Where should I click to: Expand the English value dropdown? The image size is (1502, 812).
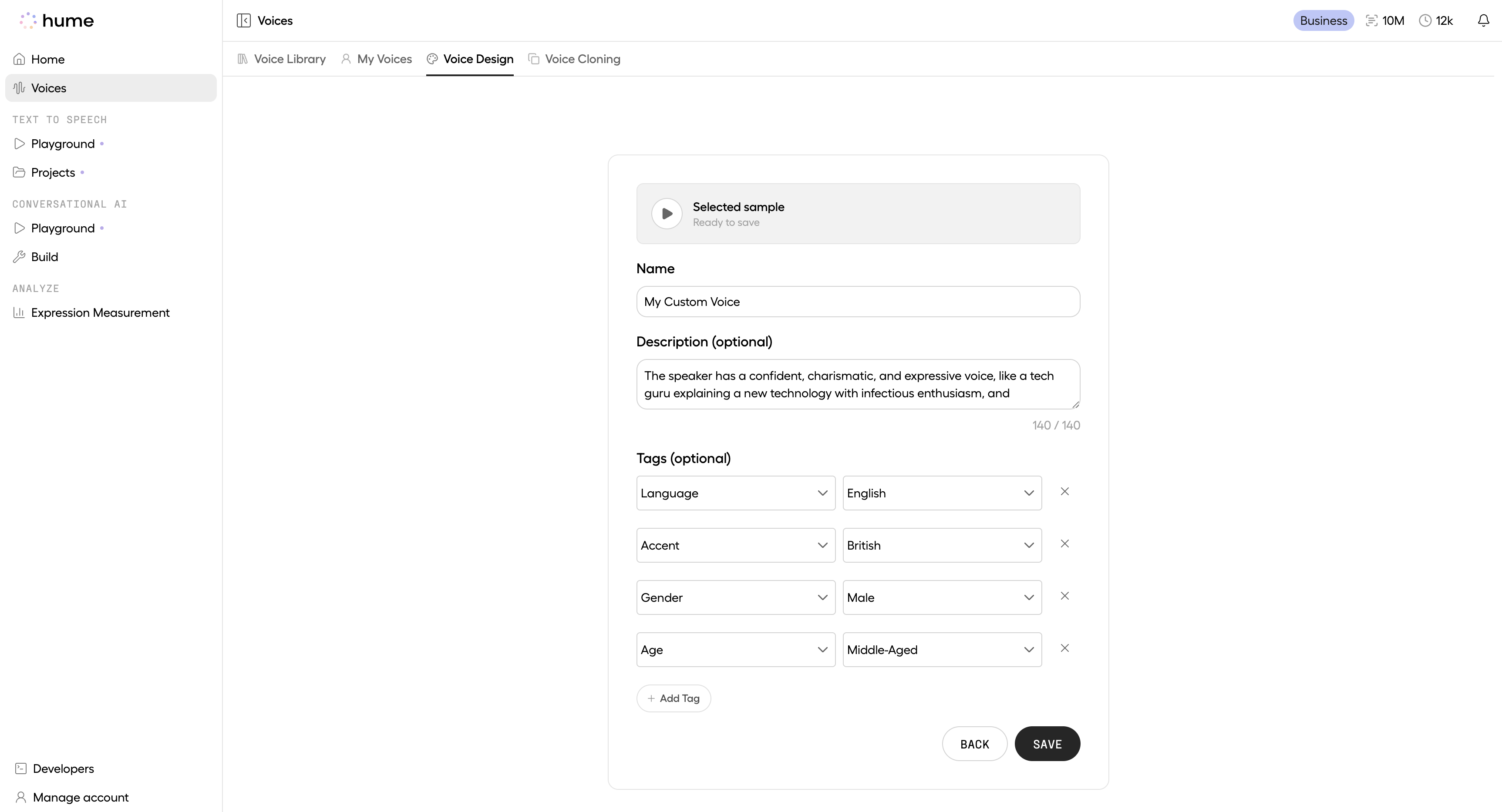pos(942,493)
